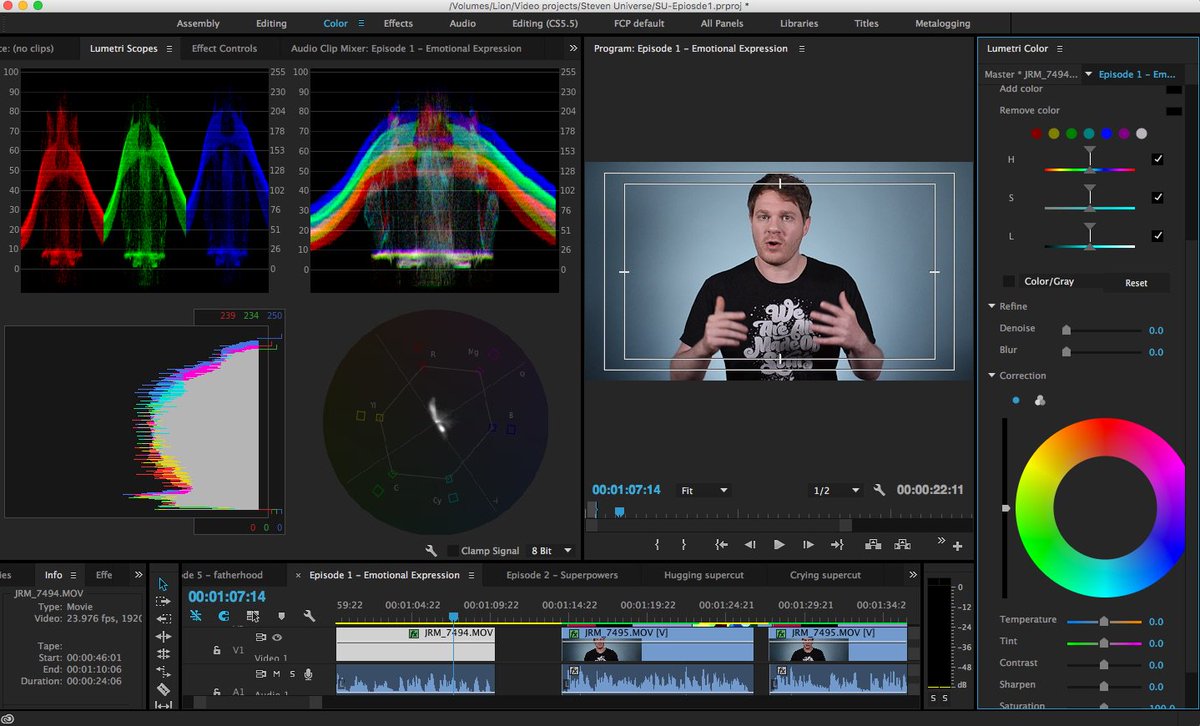Open the Hugging supercut sequence tab

[x=704, y=575]
